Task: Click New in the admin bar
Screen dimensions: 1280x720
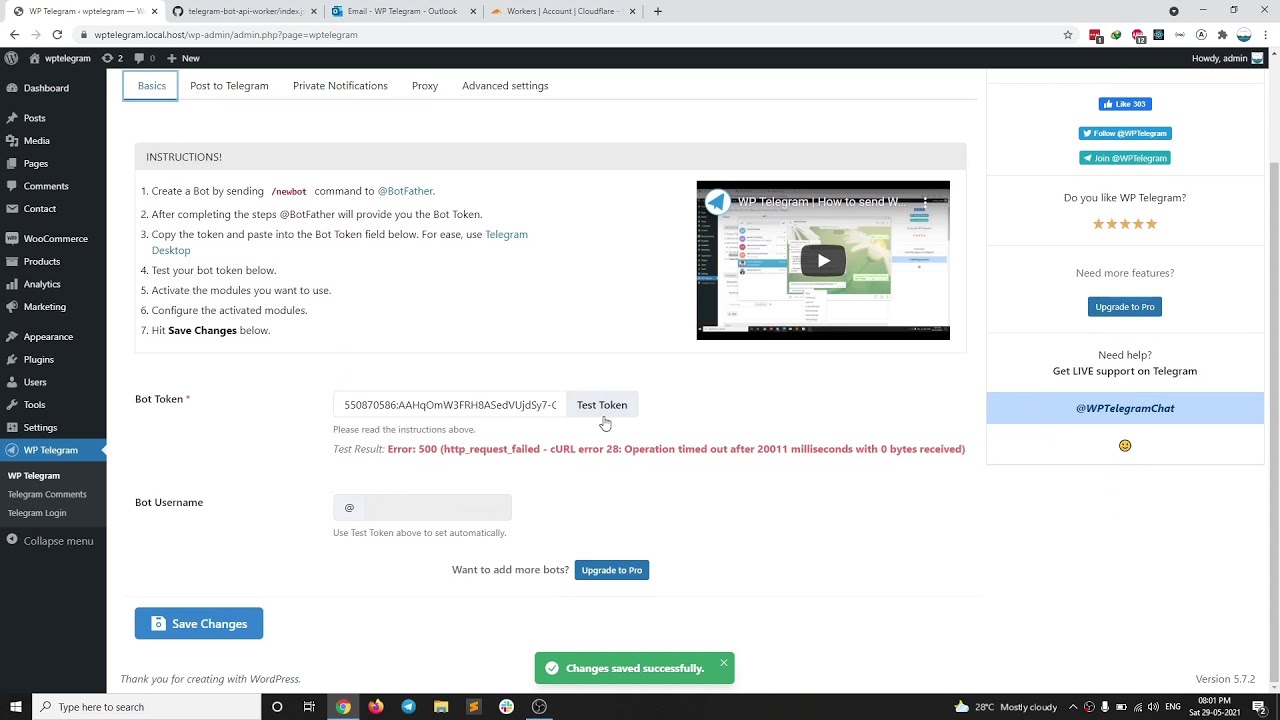Action: (184, 58)
